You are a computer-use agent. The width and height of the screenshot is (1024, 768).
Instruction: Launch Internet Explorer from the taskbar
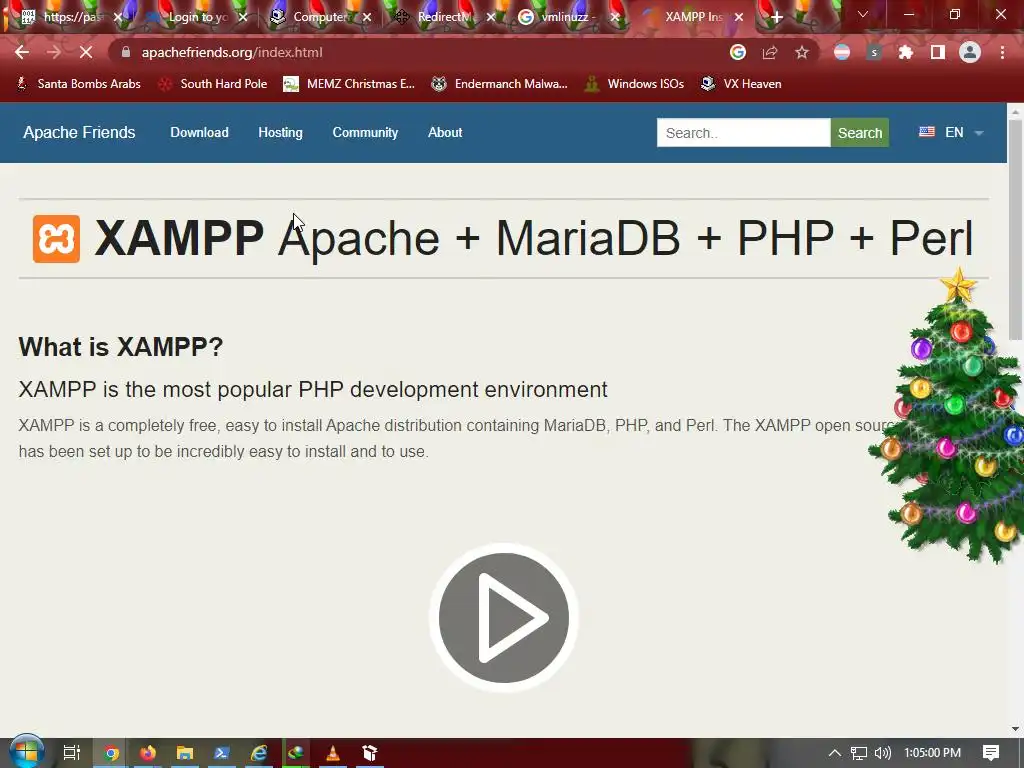[259, 753]
